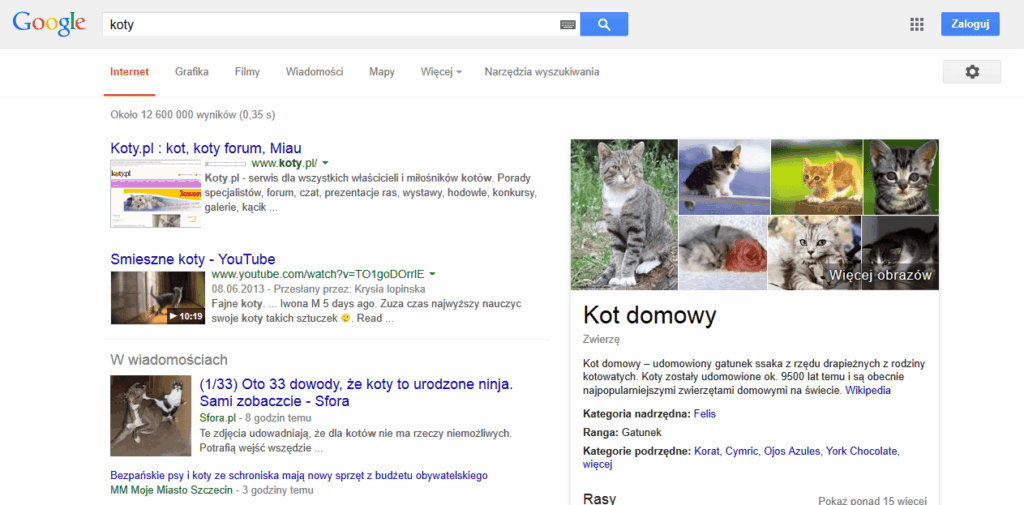This screenshot has height=505, width=1024.
Task: Click the kitten on blue background image
Action: point(724,176)
